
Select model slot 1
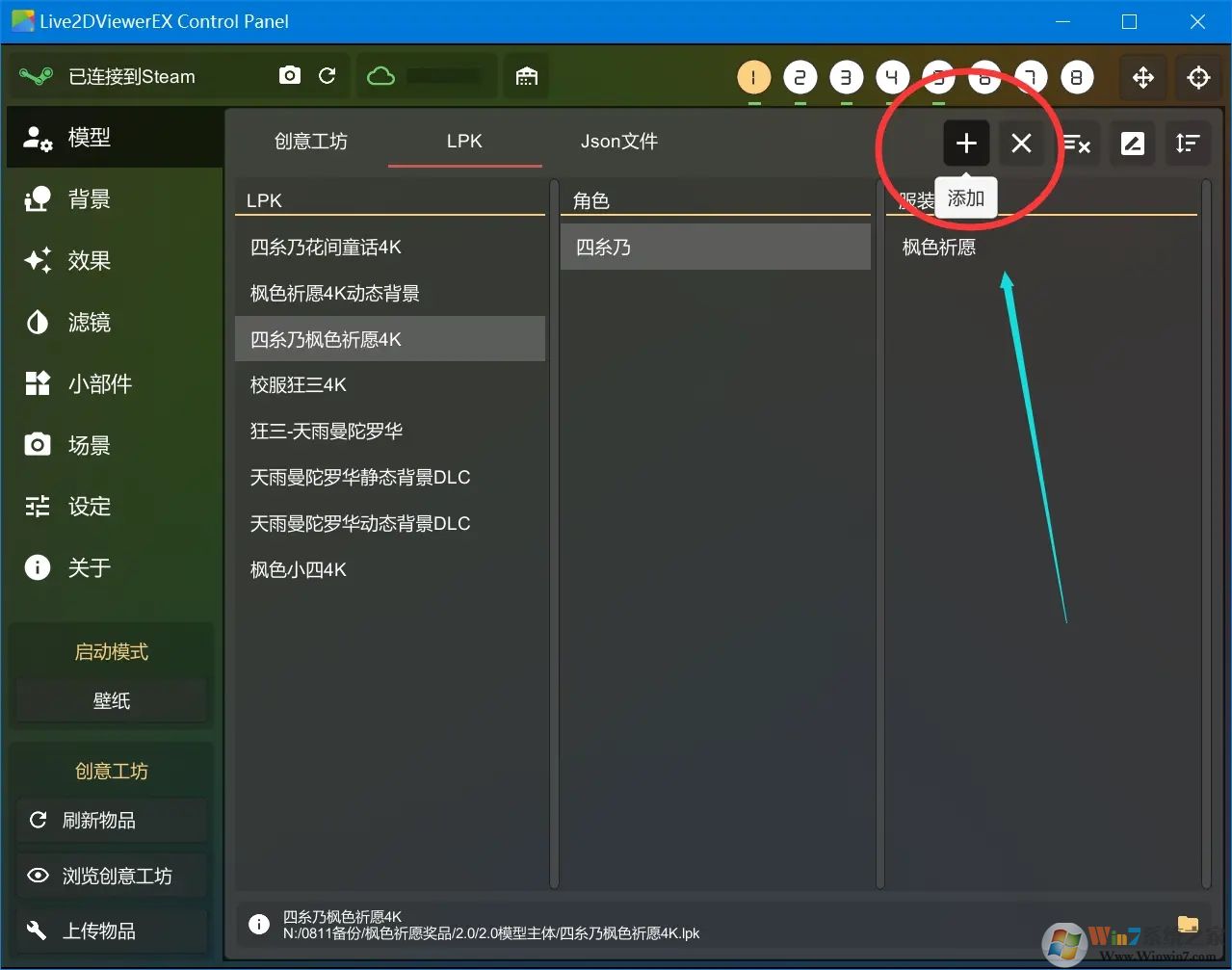(754, 77)
